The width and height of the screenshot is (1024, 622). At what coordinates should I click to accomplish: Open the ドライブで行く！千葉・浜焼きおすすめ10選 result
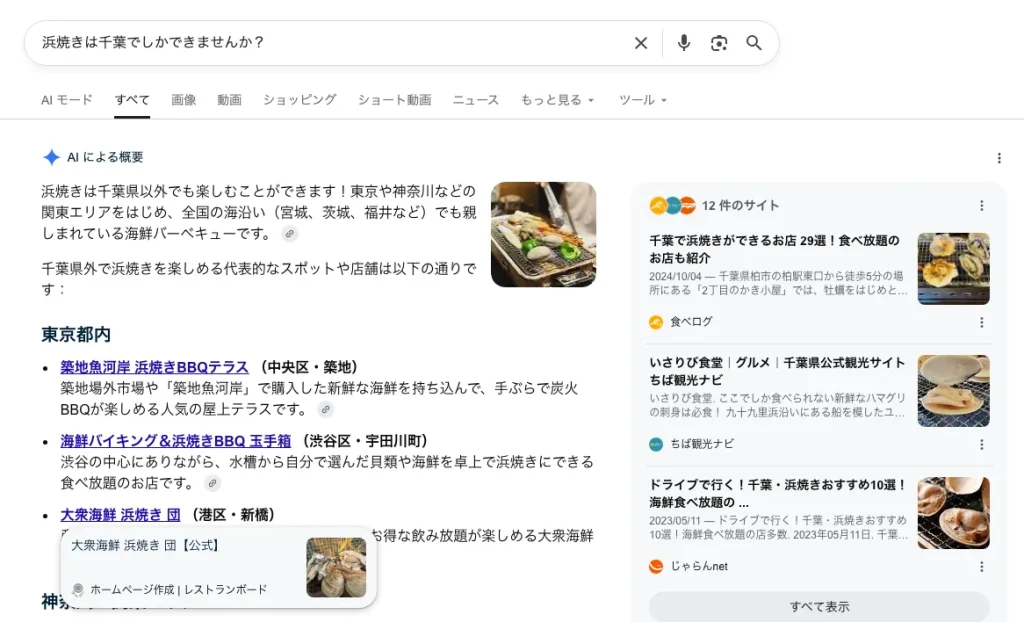(x=777, y=493)
